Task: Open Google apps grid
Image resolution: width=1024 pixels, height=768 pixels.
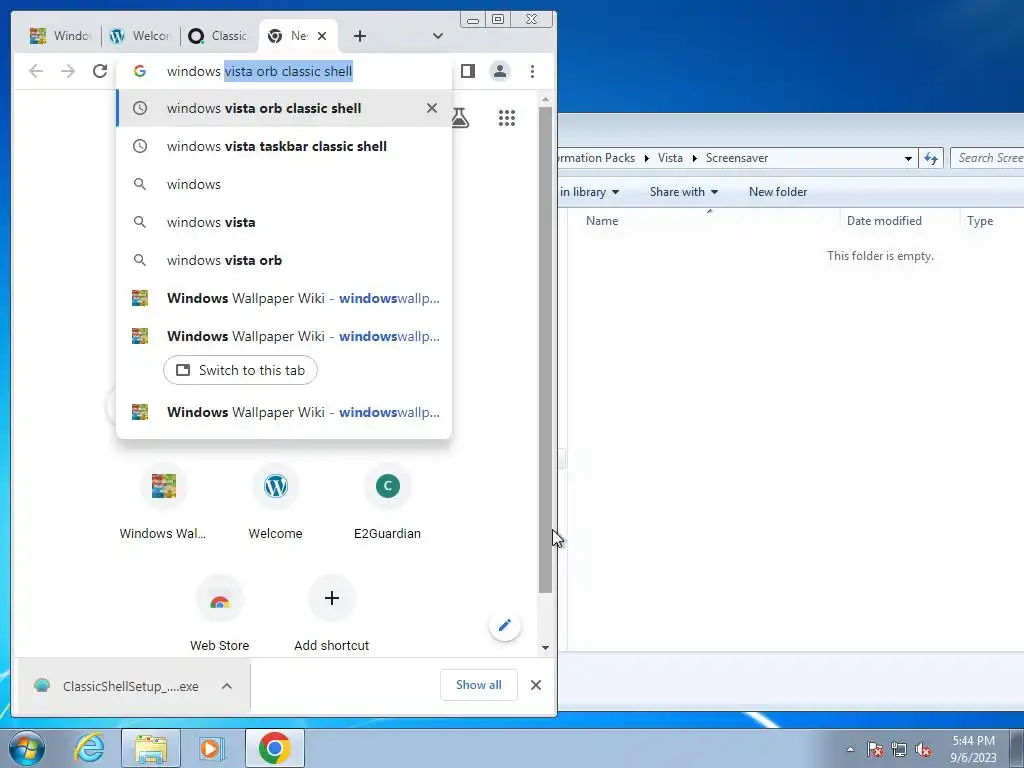Action: [507, 118]
